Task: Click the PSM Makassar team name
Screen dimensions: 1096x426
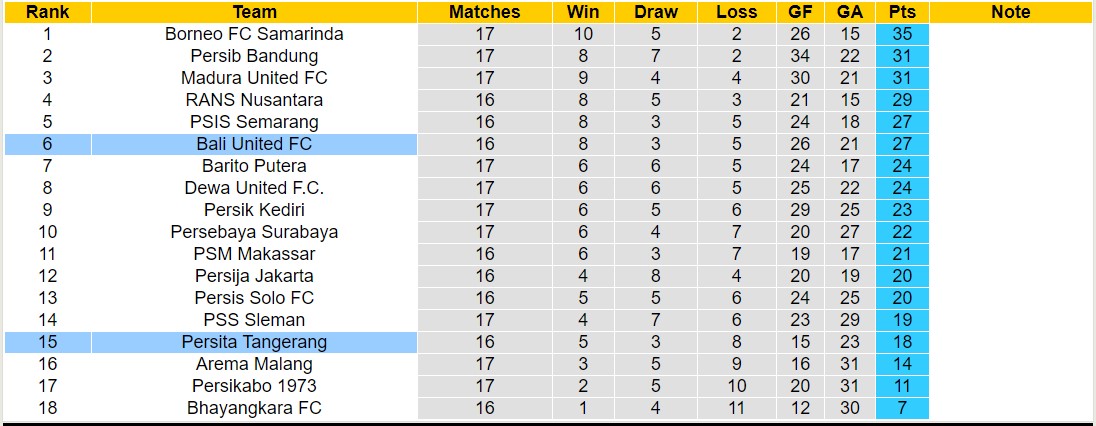Action: pyautogui.click(x=254, y=254)
